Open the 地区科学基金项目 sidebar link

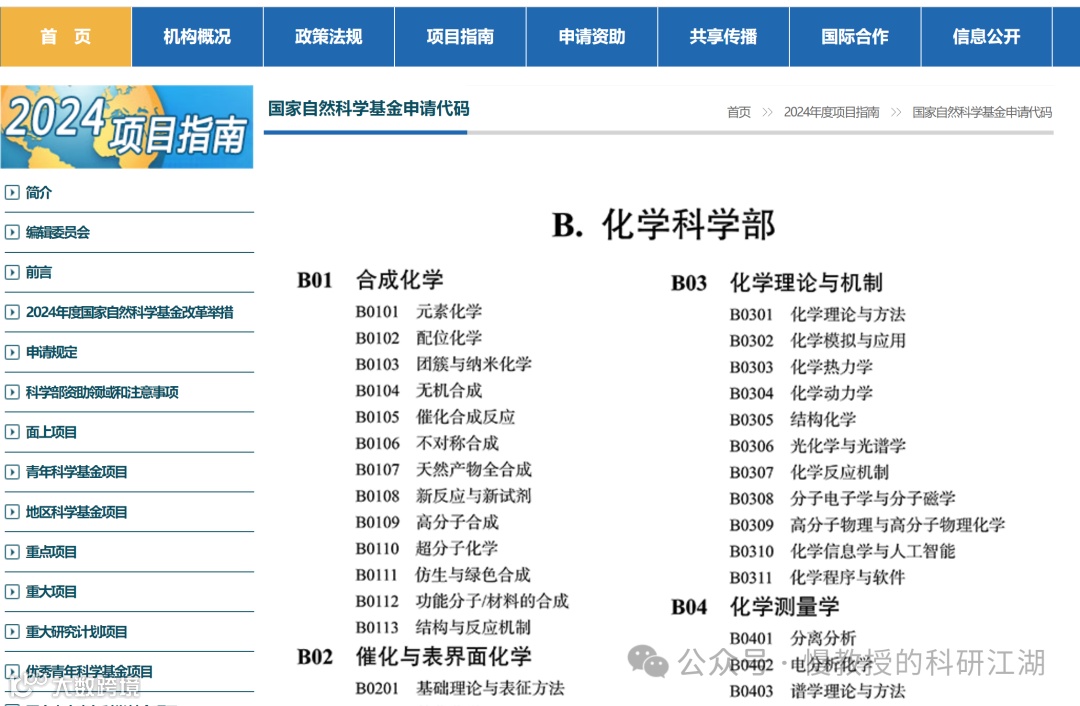pyautogui.click(x=76, y=512)
